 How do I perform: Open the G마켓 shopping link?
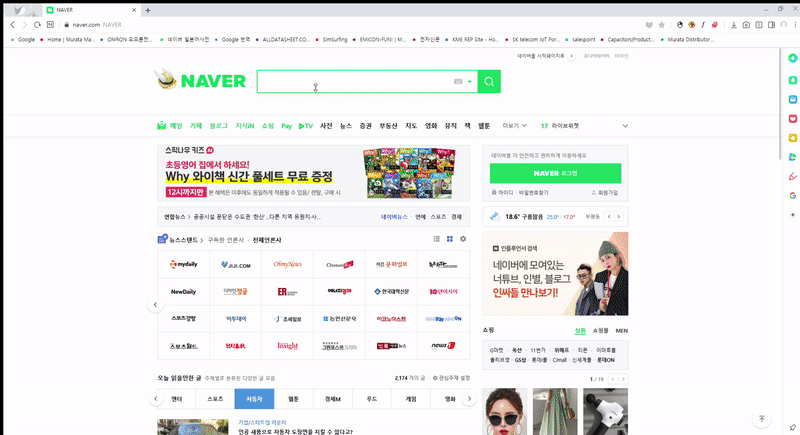click(496, 350)
